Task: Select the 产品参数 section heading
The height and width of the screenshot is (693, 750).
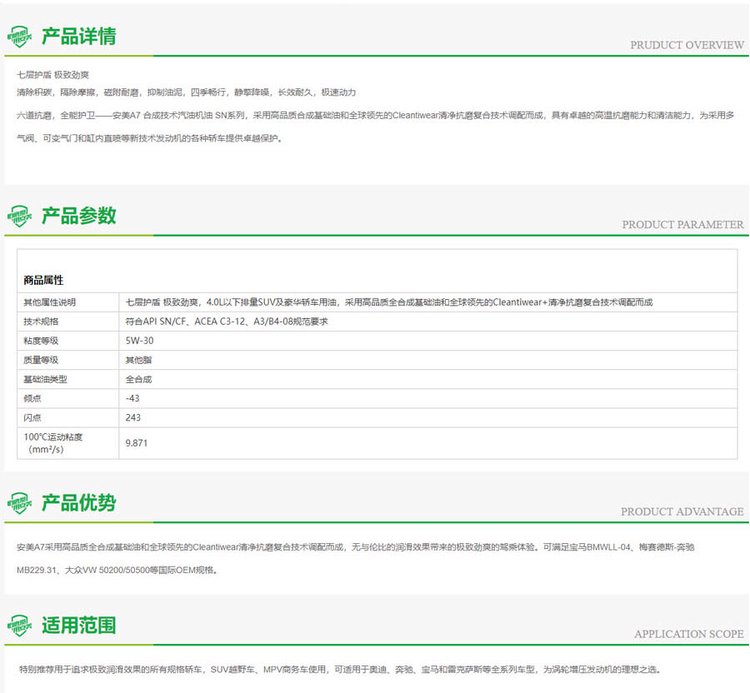Action: click(x=78, y=215)
